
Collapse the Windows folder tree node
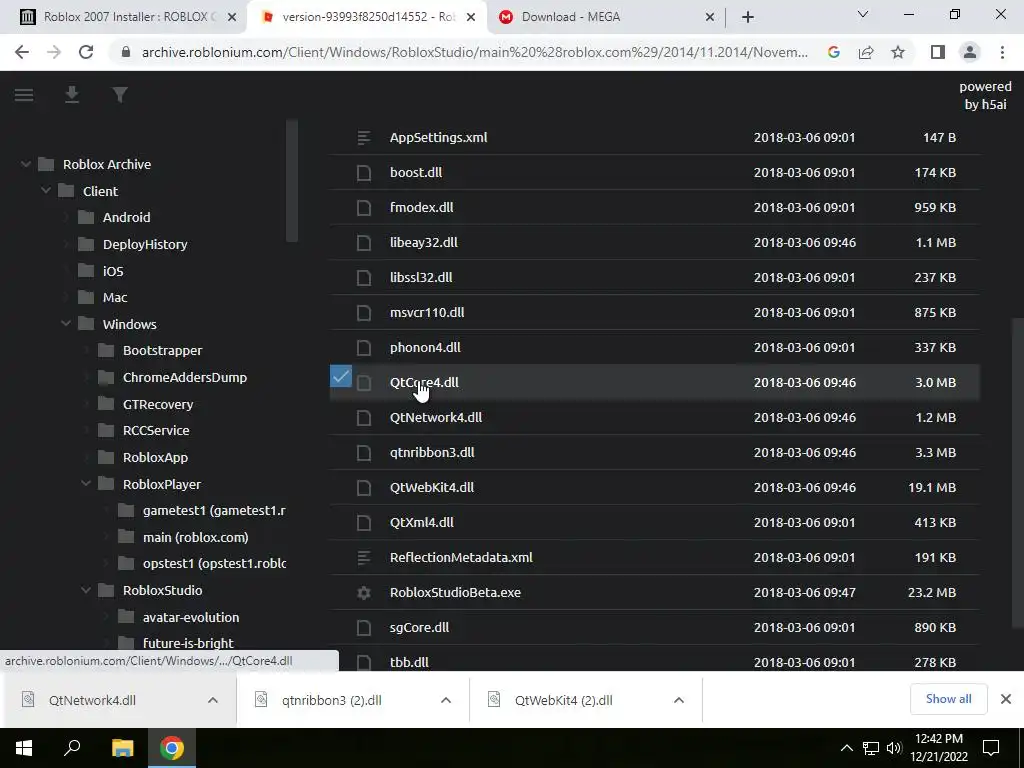(x=66, y=323)
